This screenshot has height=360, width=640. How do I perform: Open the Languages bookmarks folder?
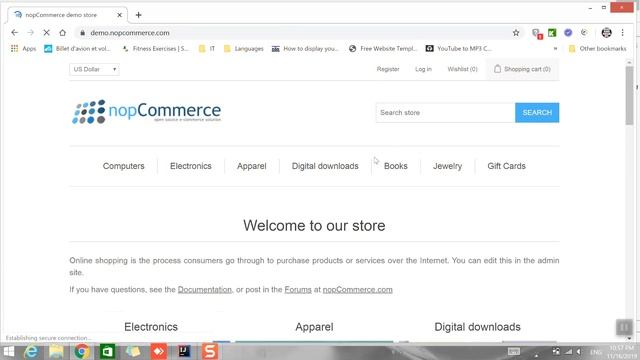244,49
